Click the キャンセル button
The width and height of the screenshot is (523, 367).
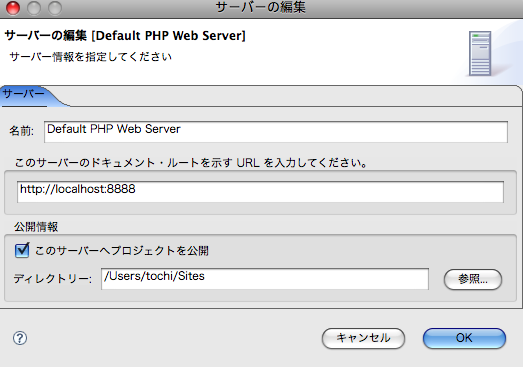pos(363,338)
